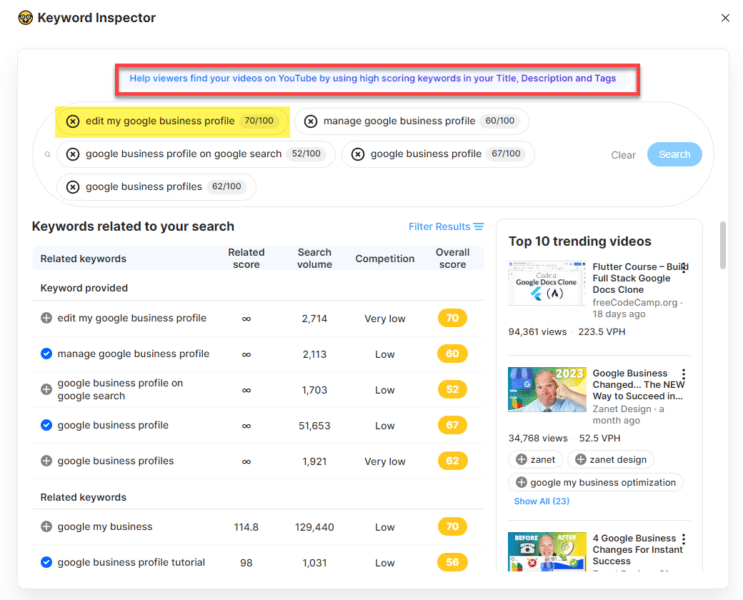Click the dialog vertical scrollbar
Viewport: 743px width, 600px height.
723,245
